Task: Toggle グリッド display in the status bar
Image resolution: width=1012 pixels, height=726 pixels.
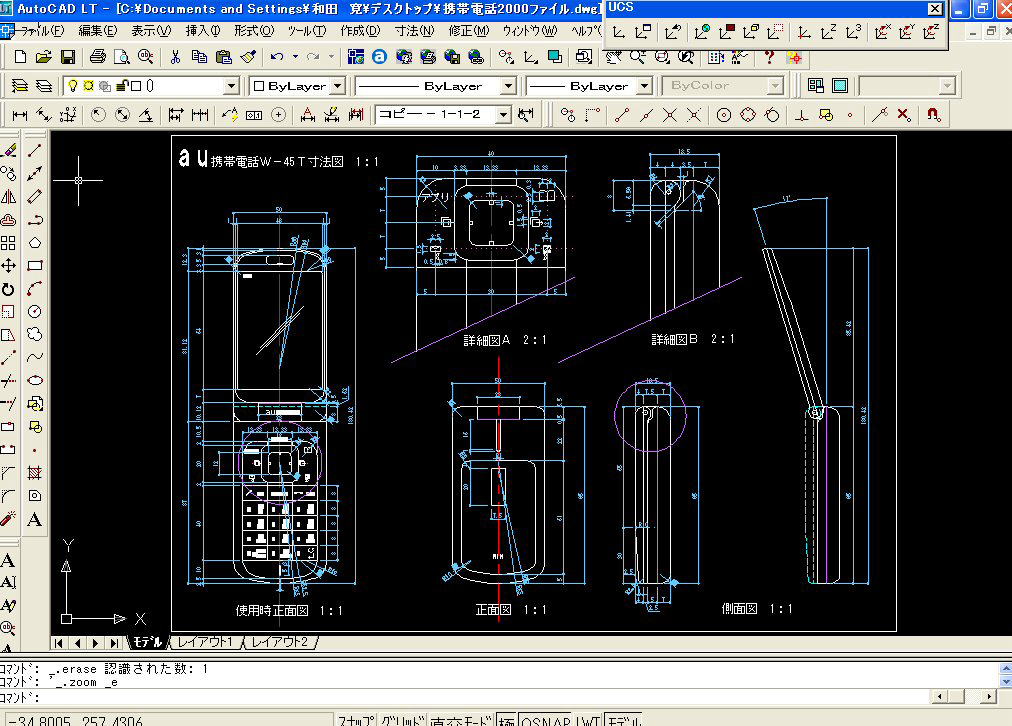Action: click(403, 720)
